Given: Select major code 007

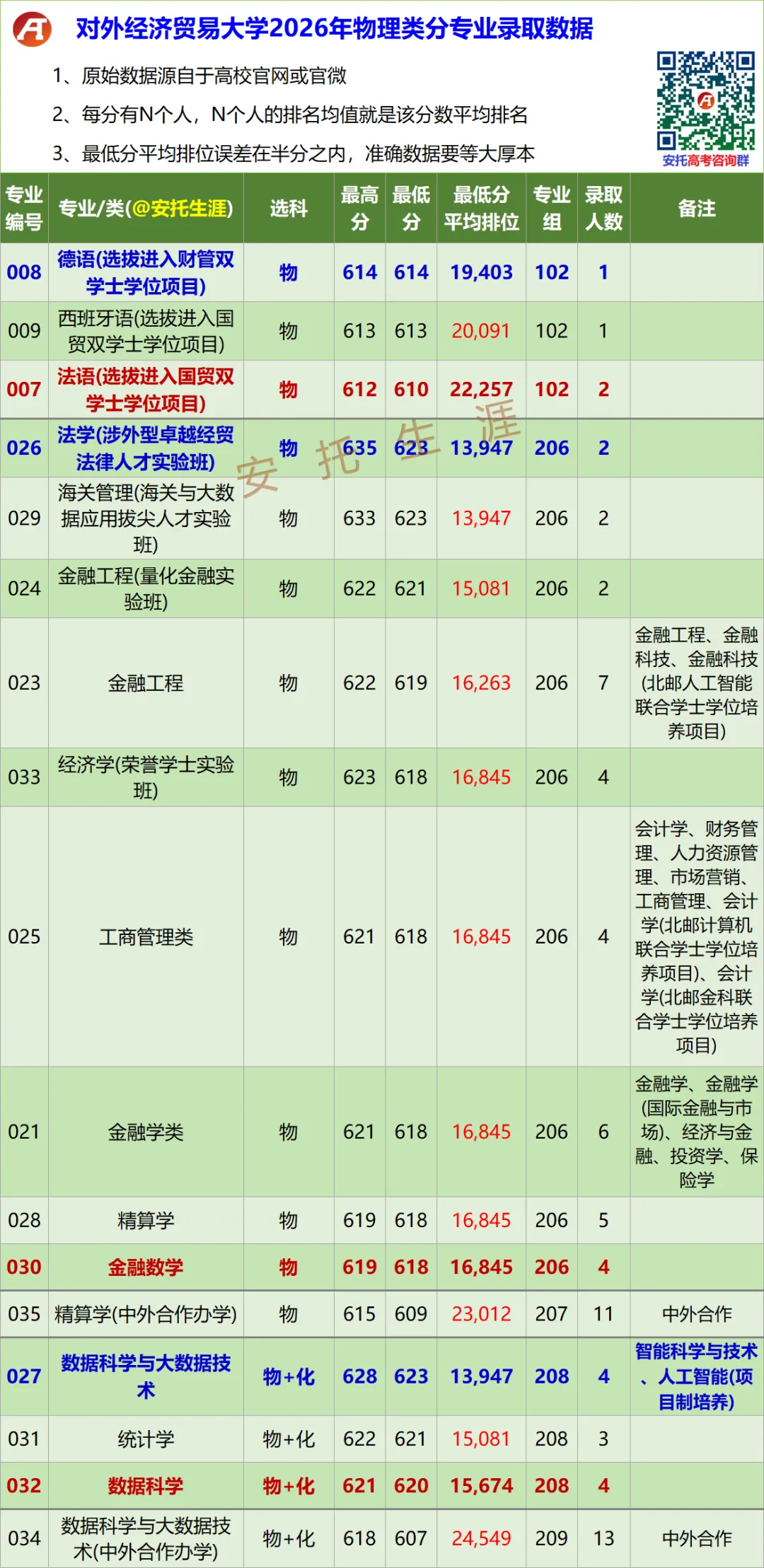Looking at the screenshot, I should 24,390.
